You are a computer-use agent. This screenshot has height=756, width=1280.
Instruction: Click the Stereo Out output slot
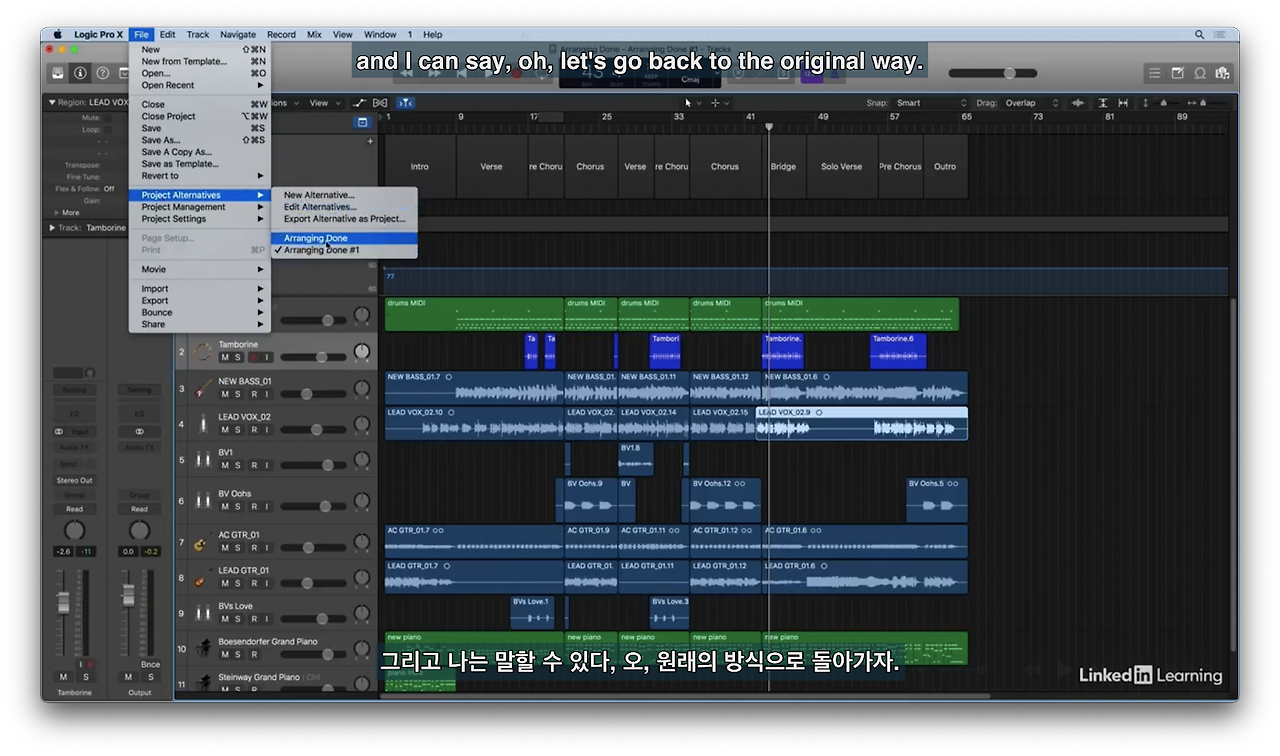74,480
